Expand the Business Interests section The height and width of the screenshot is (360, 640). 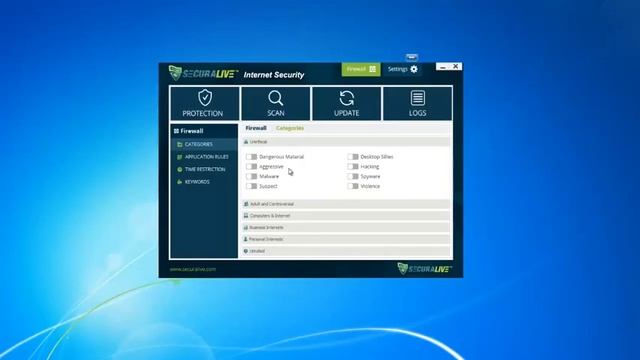coord(346,227)
